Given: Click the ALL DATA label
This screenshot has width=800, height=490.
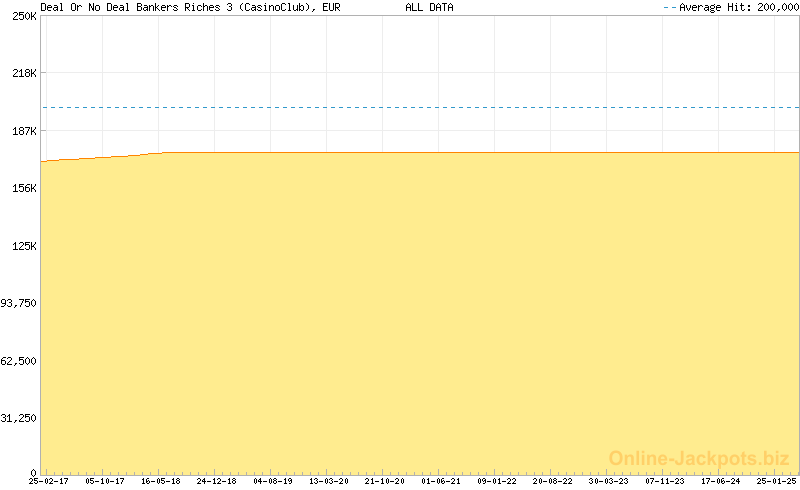Looking at the screenshot, I should (x=429, y=7).
